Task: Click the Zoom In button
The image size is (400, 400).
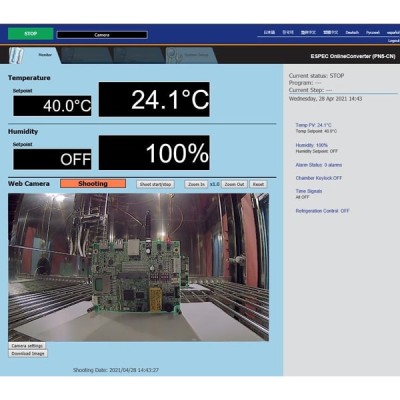Action: (x=196, y=184)
